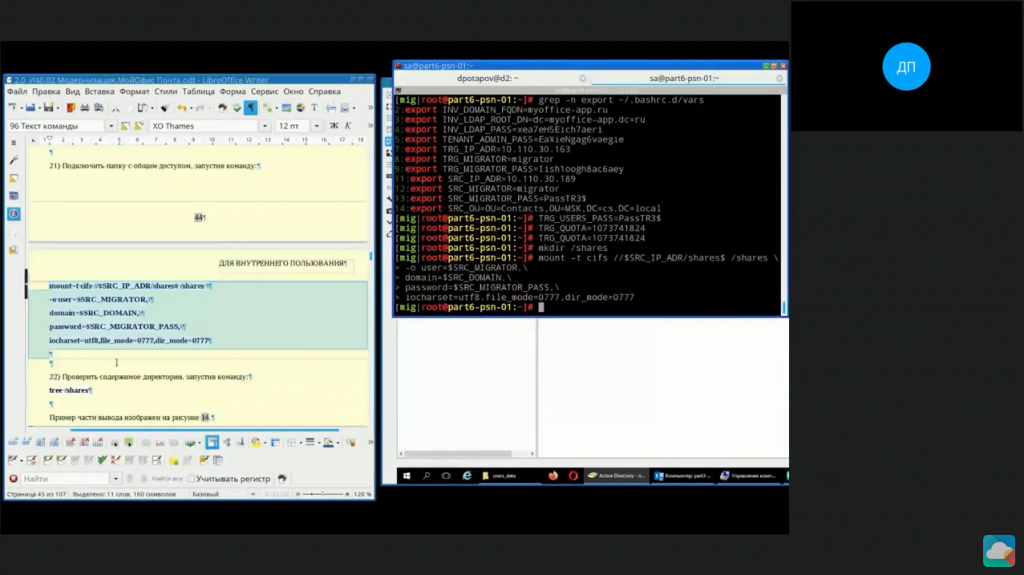1024x575 pixels.
Task: Click the Save document icon
Action: coord(48,108)
